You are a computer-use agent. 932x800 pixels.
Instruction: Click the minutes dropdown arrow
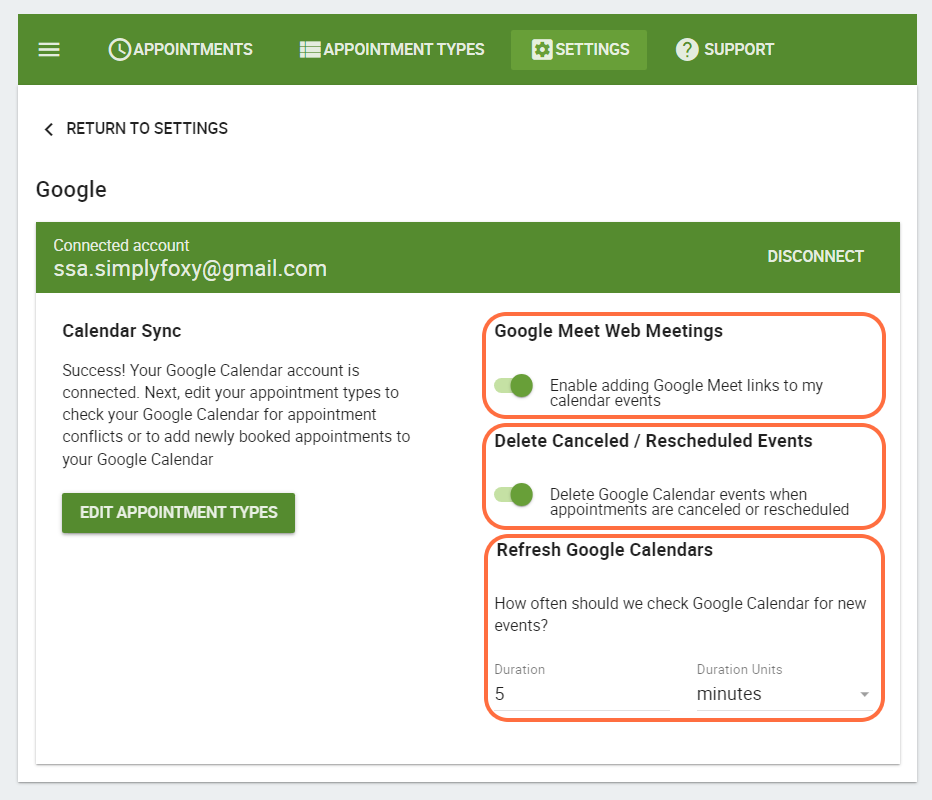[864, 694]
